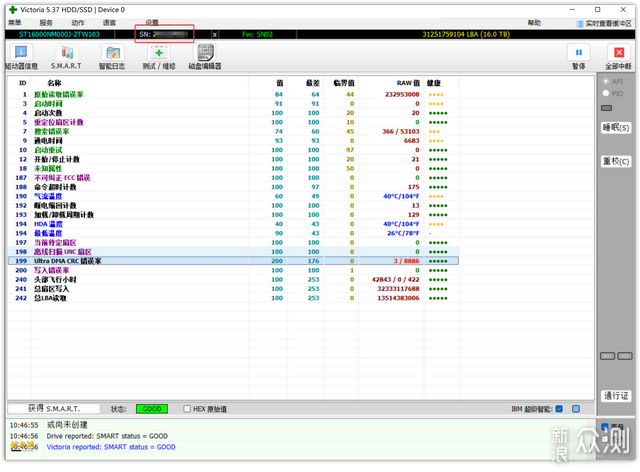Screen dimensions: 640x472
Task: Click the 通行证 passport button
Action: 616,396
